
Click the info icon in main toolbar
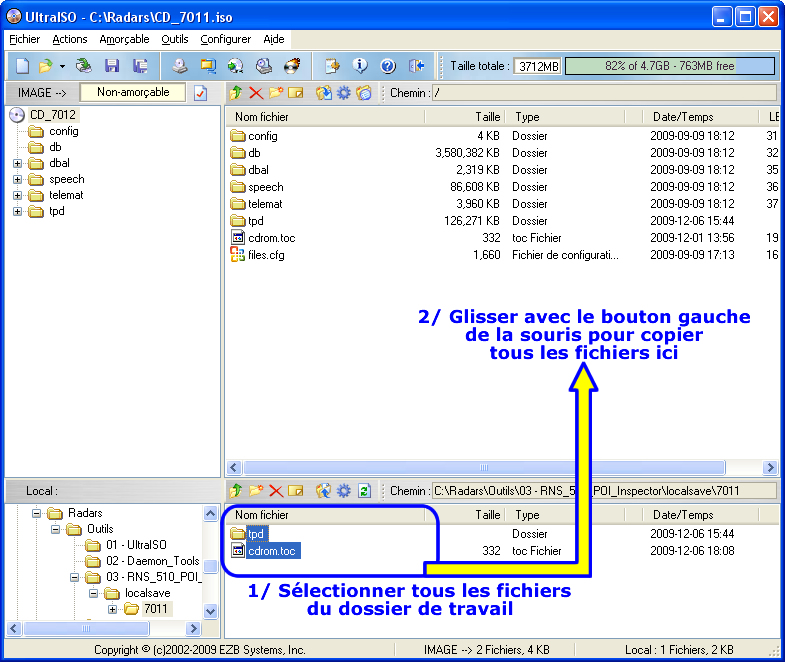(x=361, y=67)
